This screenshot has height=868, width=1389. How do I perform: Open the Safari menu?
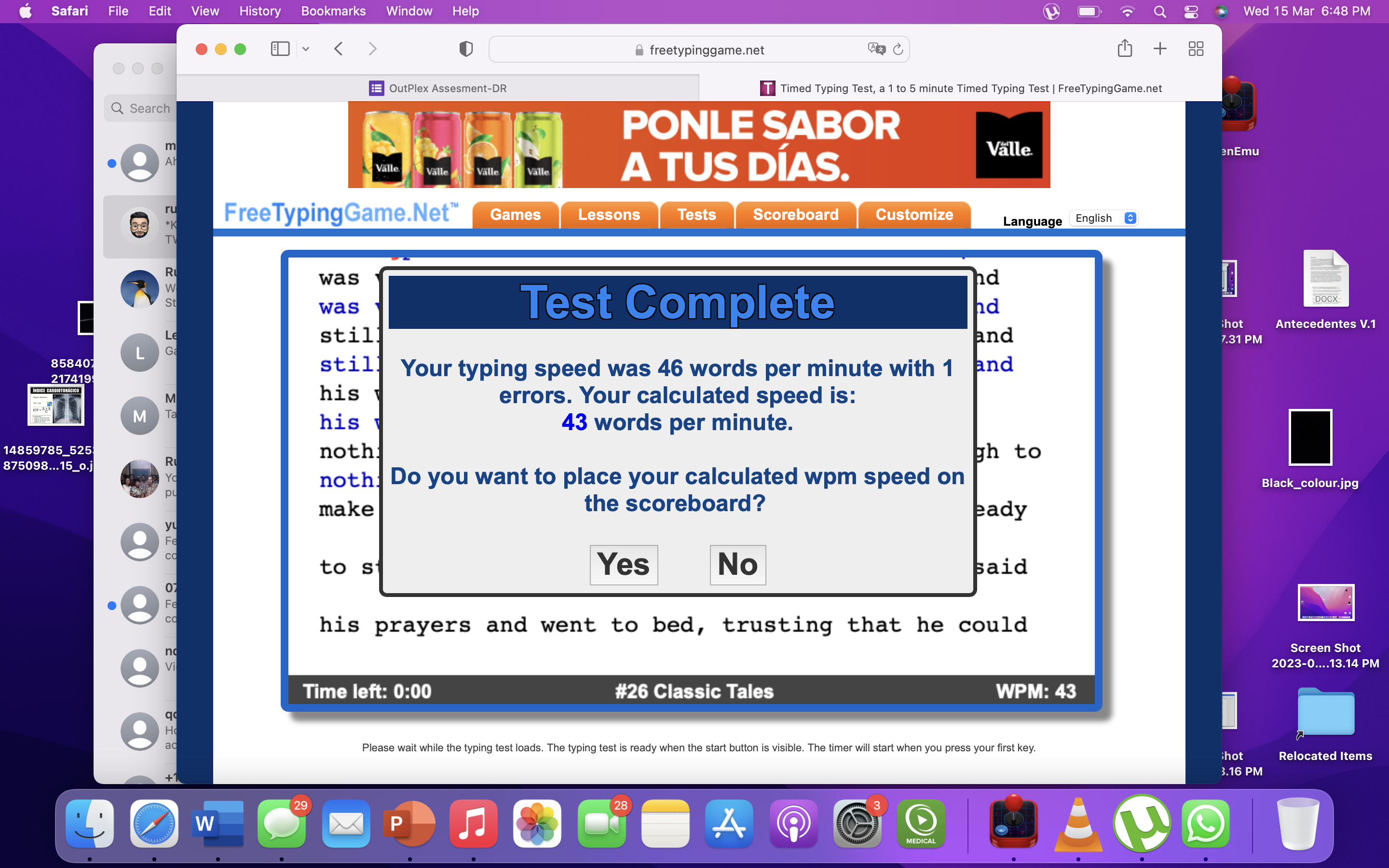69,11
